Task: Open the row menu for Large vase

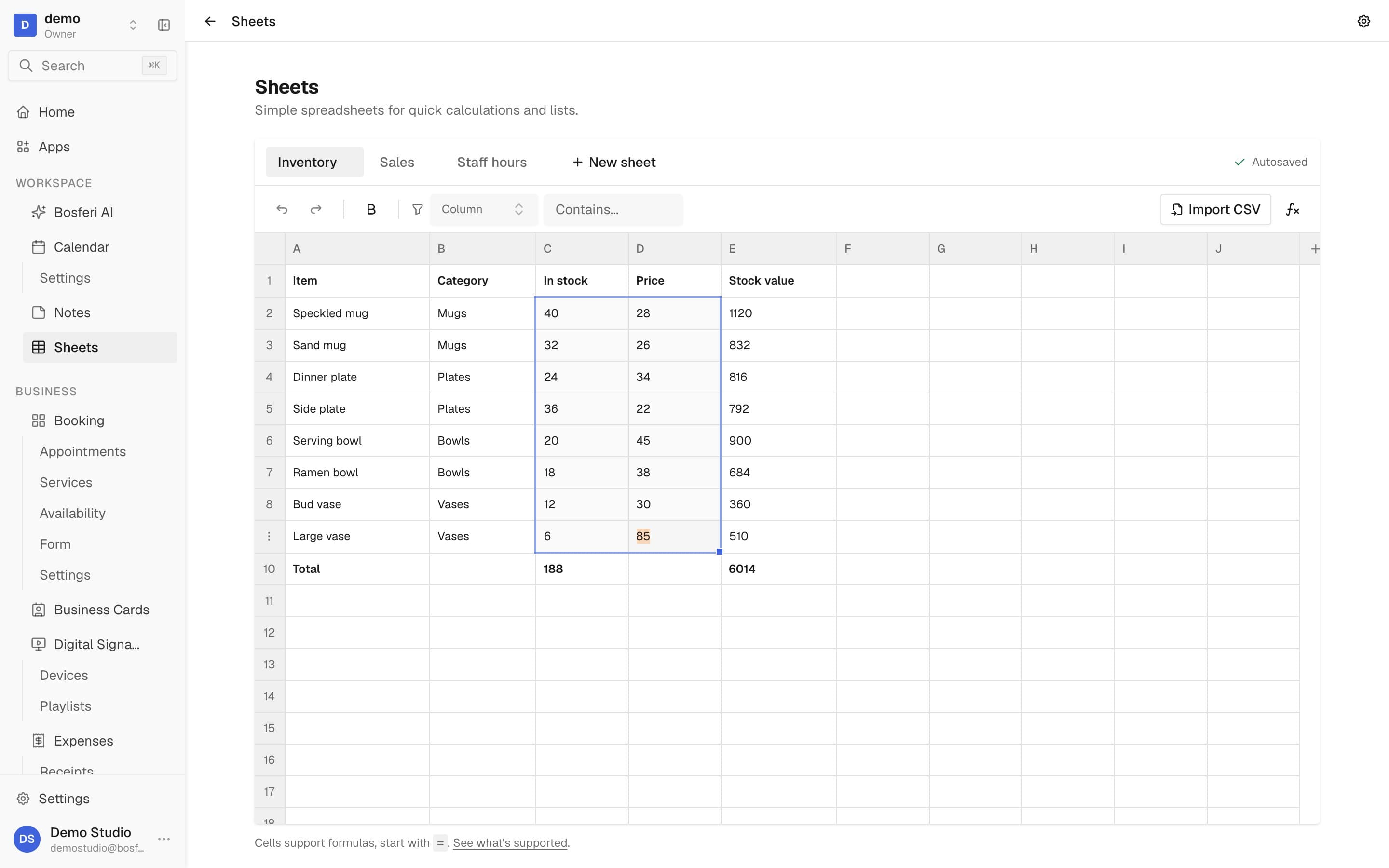Action: pyautogui.click(x=269, y=536)
